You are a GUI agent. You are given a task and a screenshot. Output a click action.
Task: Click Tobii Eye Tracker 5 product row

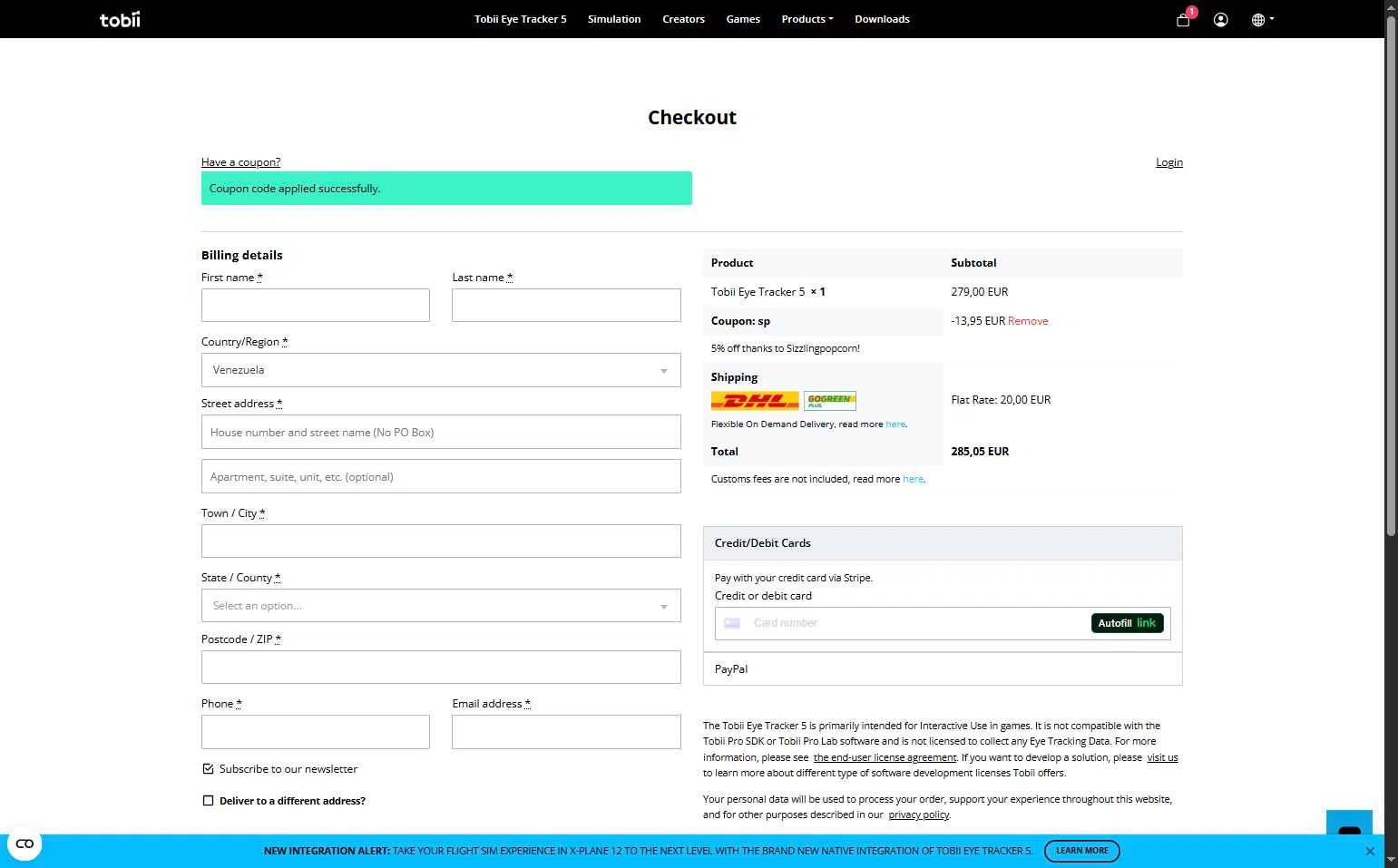943,292
